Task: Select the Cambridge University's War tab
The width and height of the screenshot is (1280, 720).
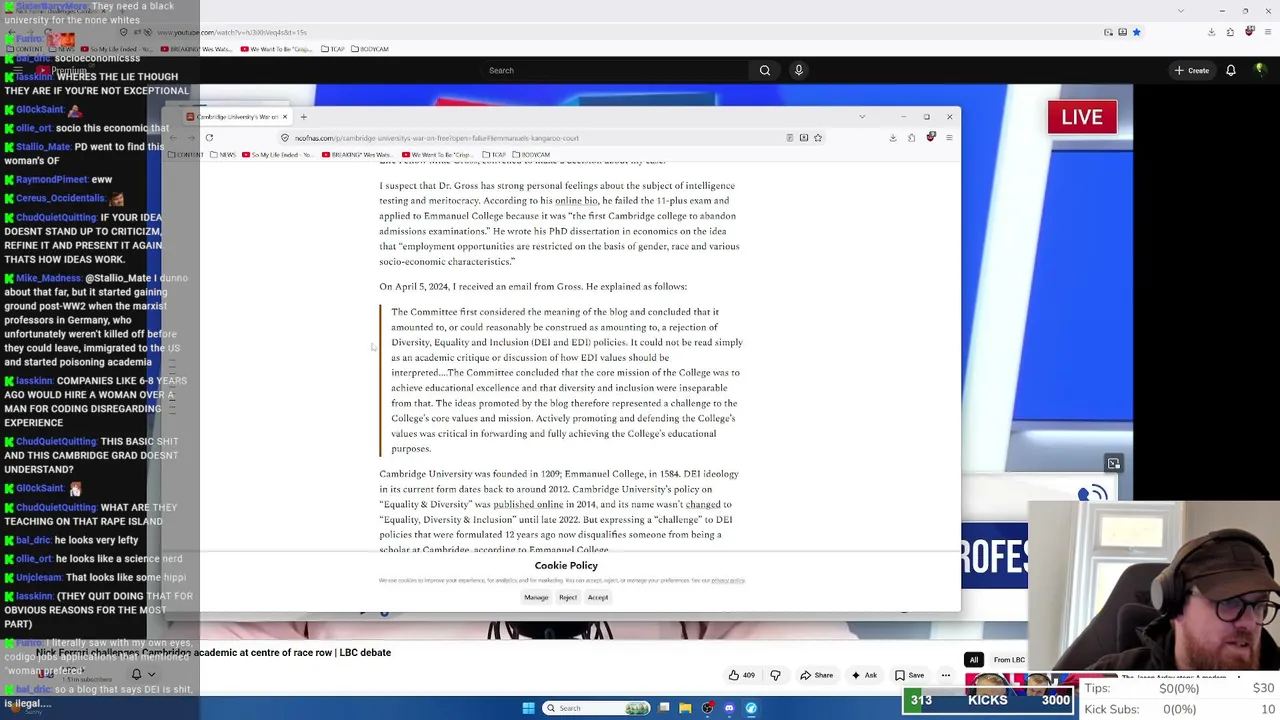Action: [237, 117]
